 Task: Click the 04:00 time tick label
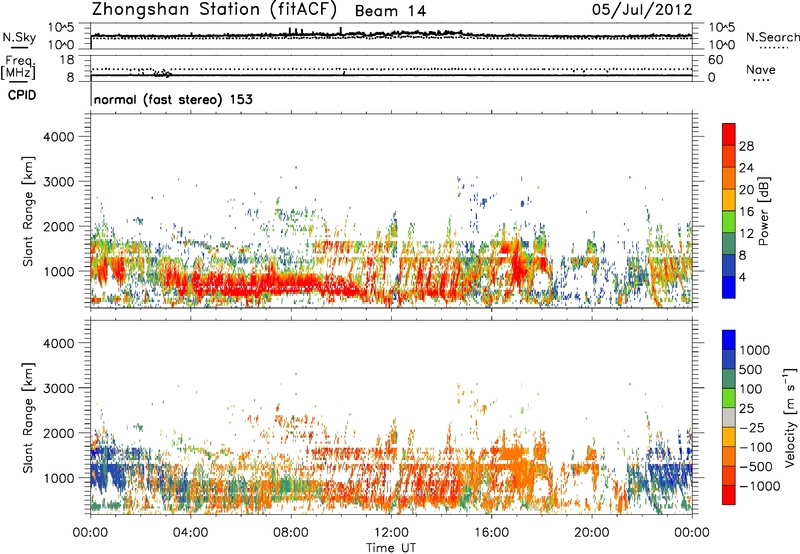[x=190, y=533]
